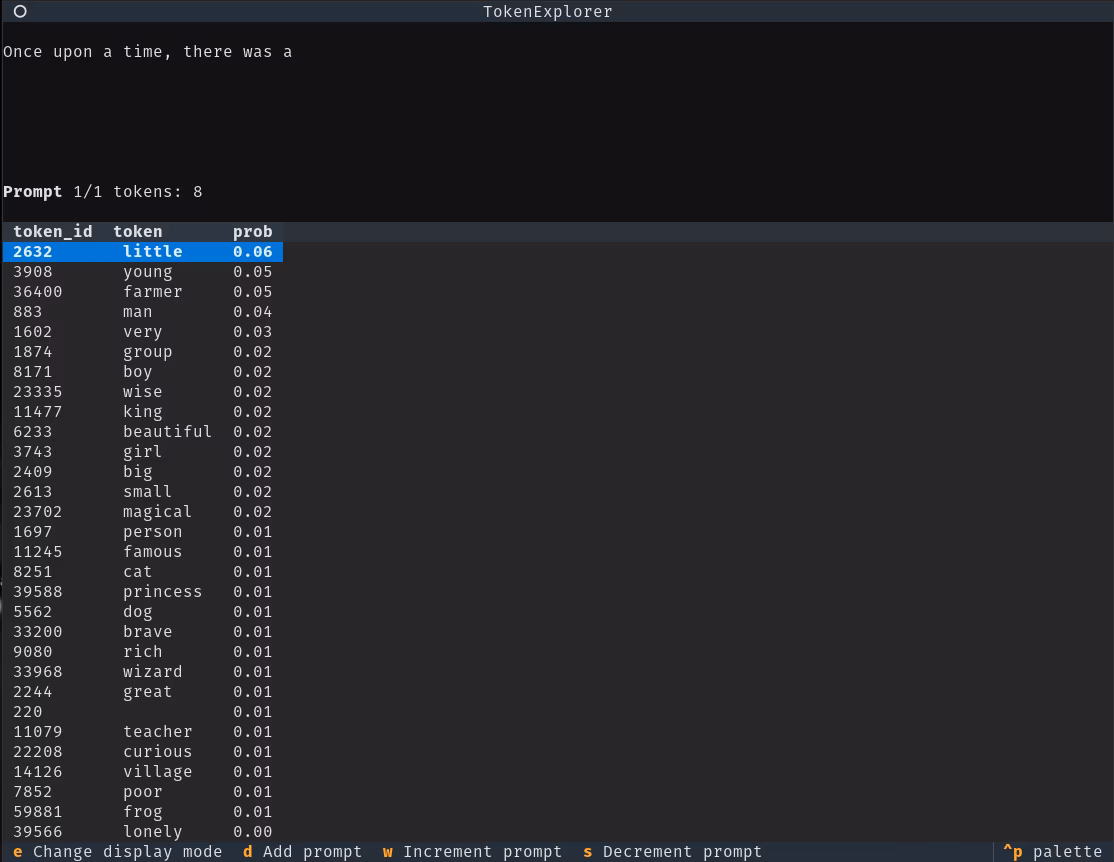
Task: Select the blank token row with id 220
Action: pyautogui.click(x=143, y=711)
